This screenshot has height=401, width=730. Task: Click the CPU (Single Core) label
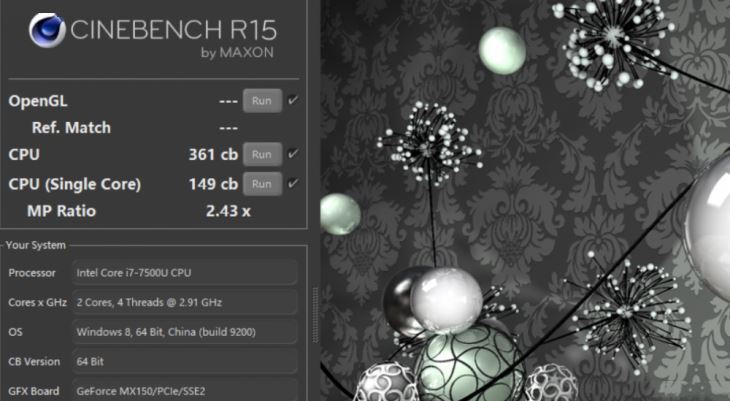pos(74,184)
